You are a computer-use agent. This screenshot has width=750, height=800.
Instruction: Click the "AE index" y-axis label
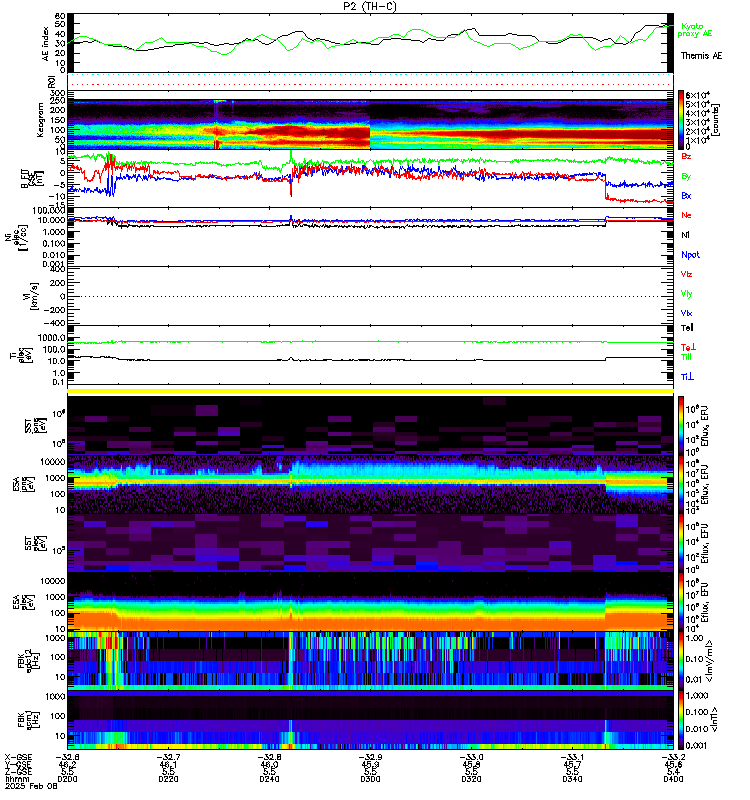click(x=46, y=44)
